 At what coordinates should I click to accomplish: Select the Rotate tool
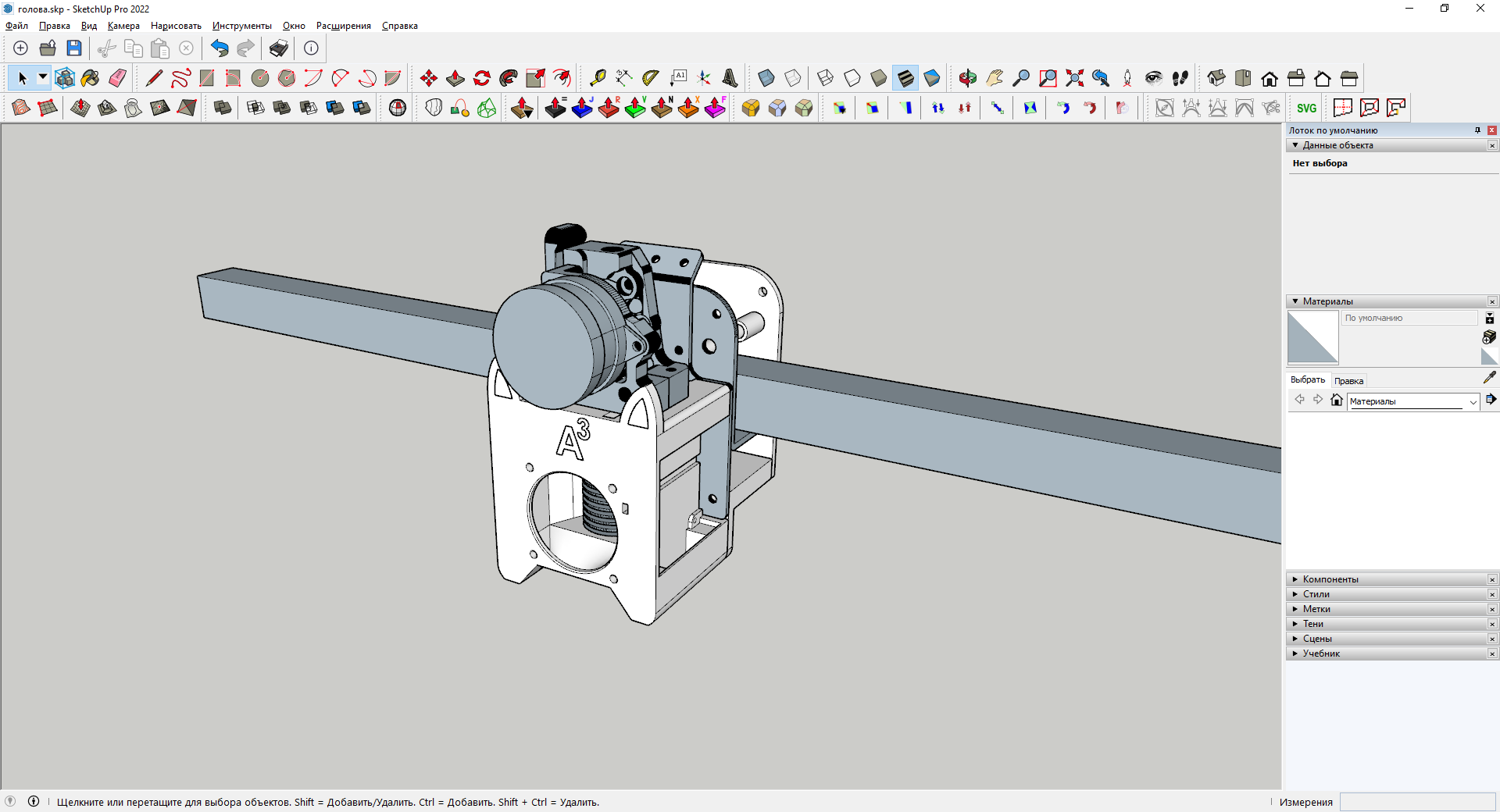point(482,78)
